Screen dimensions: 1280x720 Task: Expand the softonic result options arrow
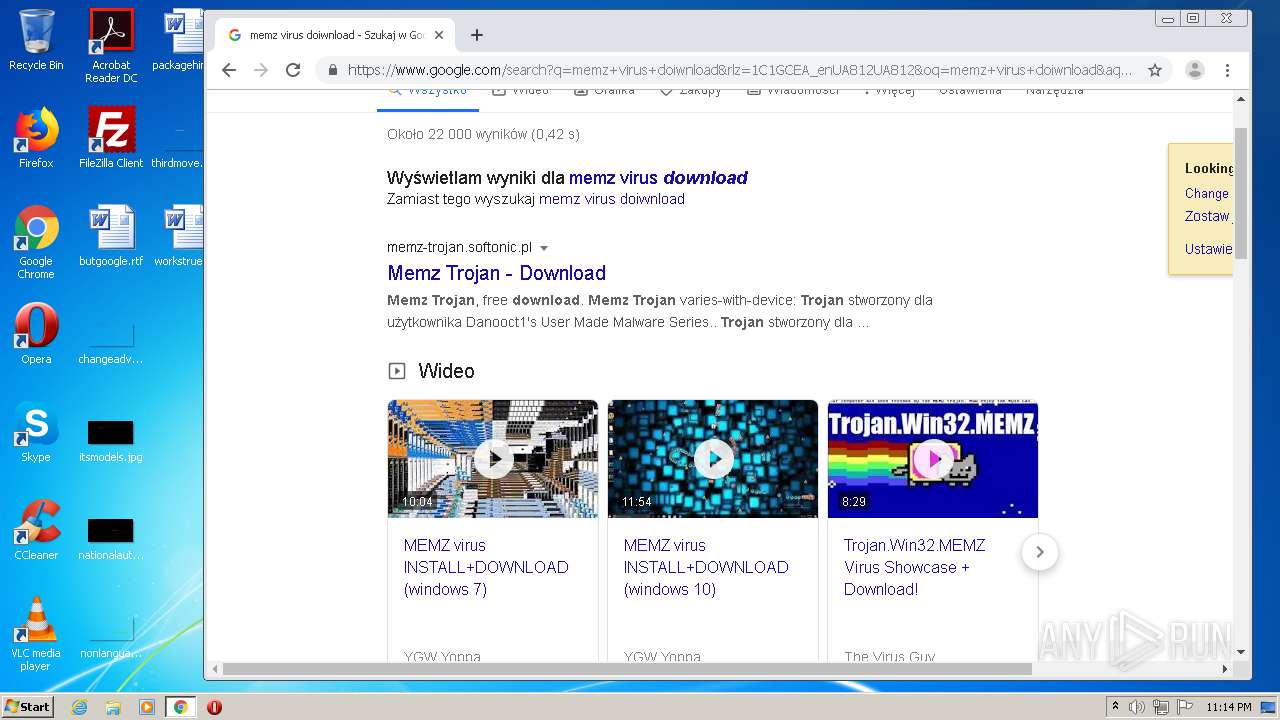(544, 248)
